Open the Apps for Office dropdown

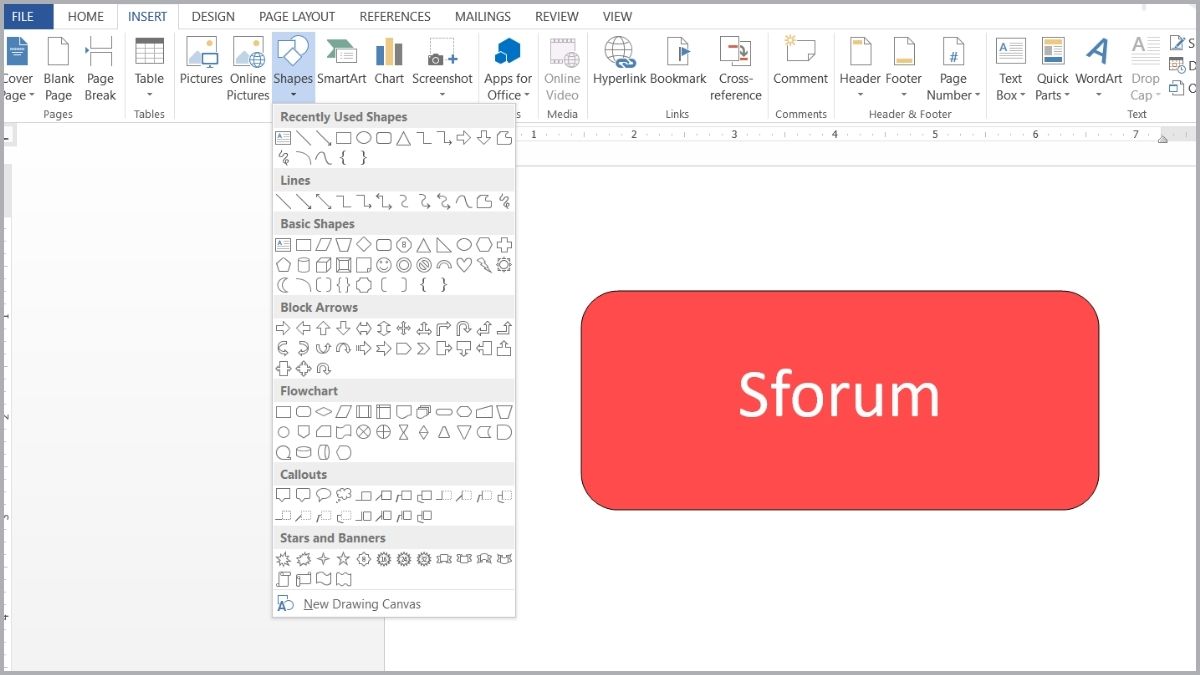508,69
